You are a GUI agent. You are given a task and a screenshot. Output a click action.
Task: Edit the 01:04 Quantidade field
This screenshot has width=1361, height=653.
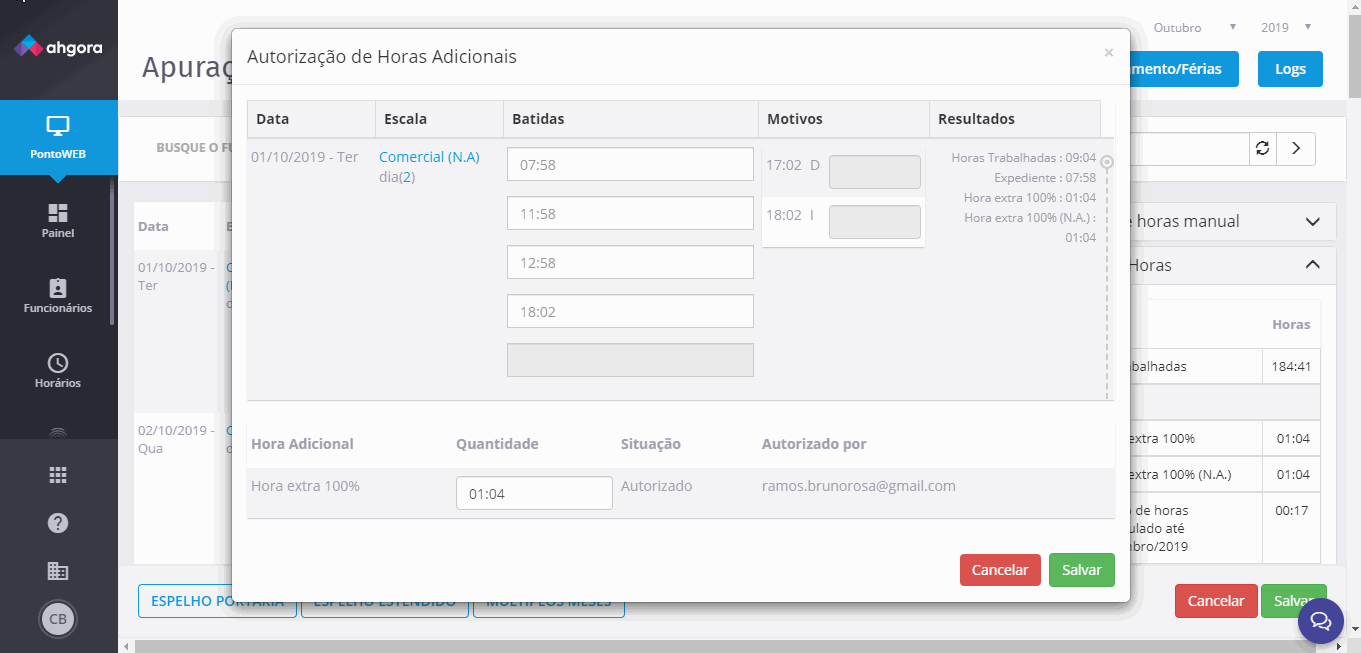[x=534, y=493]
